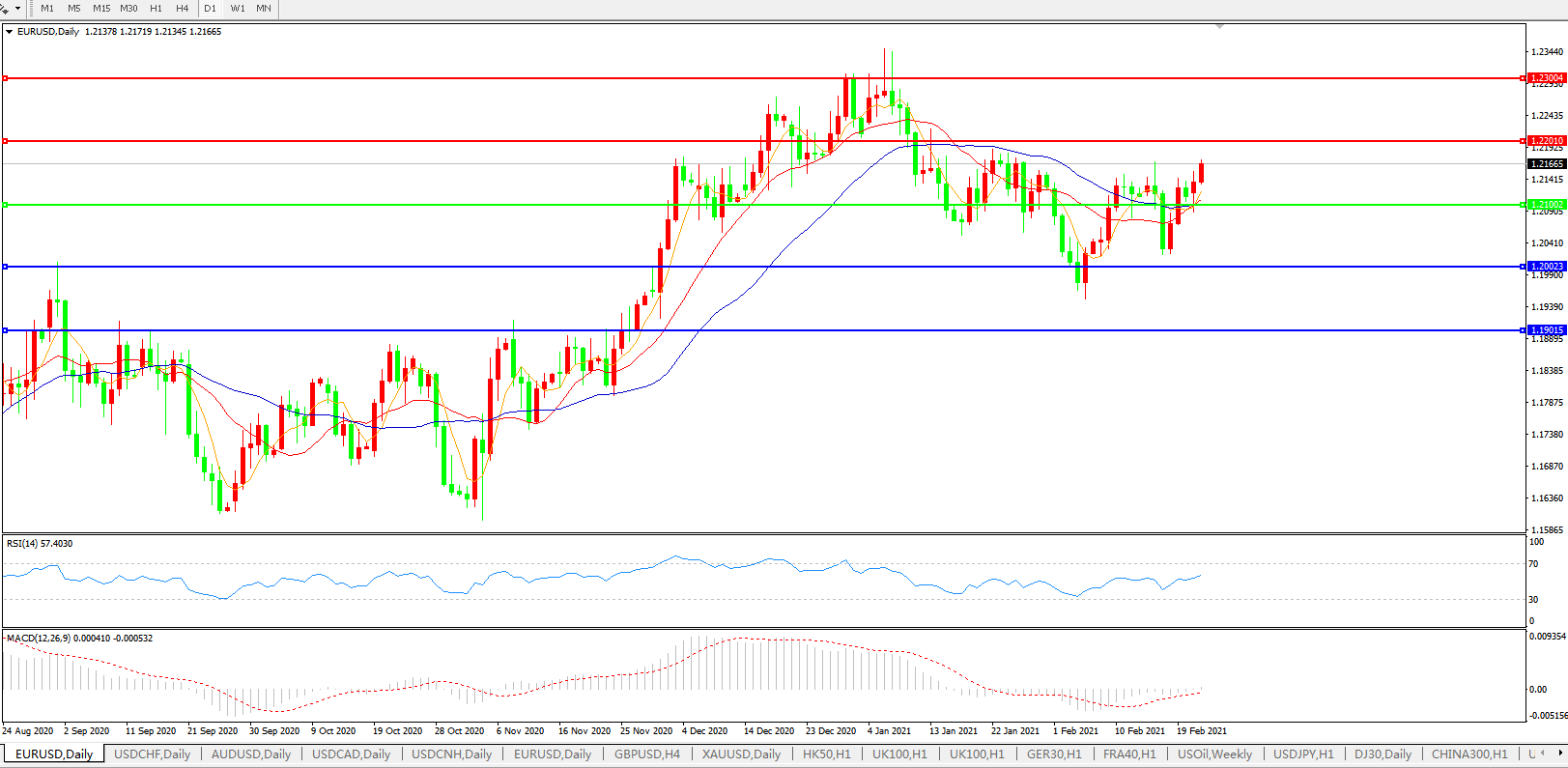Viewport: 1568px width, 768px height.
Task: Select the left anchor of the green 1.21002 line
Action: (5, 205)
